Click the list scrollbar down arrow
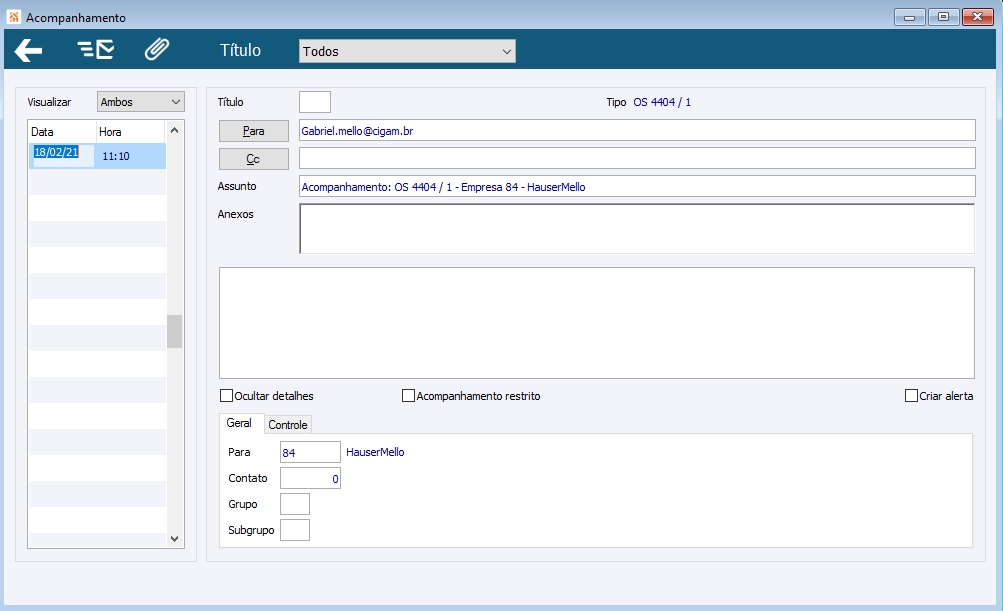 tap(175, 539)
